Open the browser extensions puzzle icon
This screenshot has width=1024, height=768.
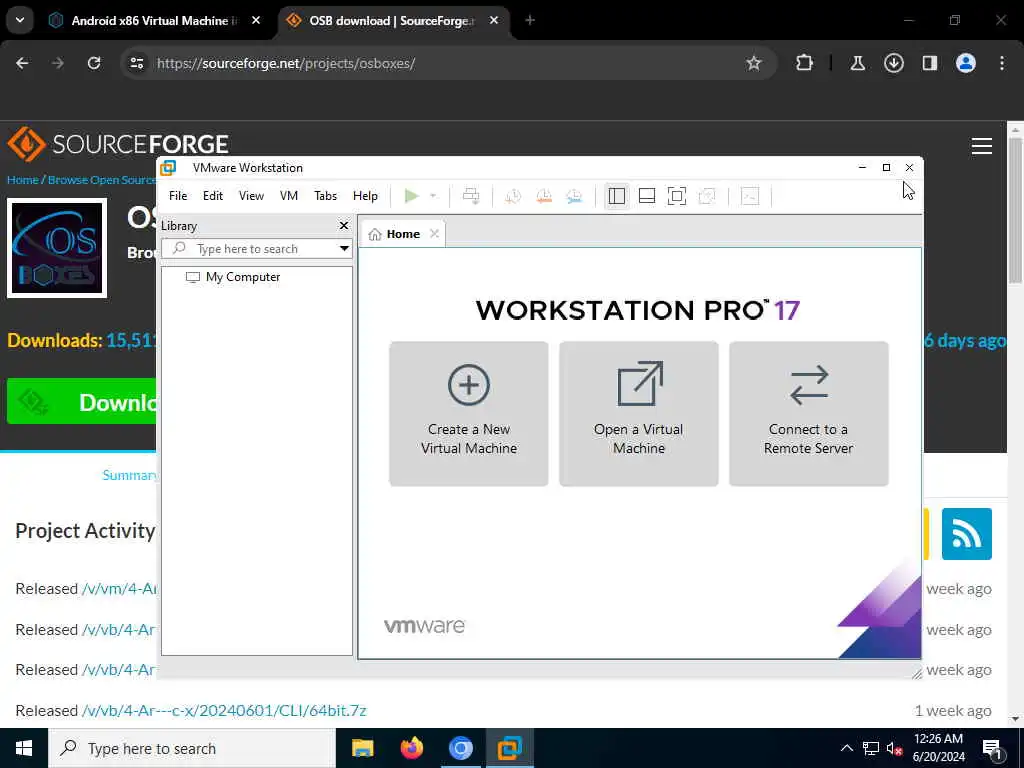pos(804,63)
